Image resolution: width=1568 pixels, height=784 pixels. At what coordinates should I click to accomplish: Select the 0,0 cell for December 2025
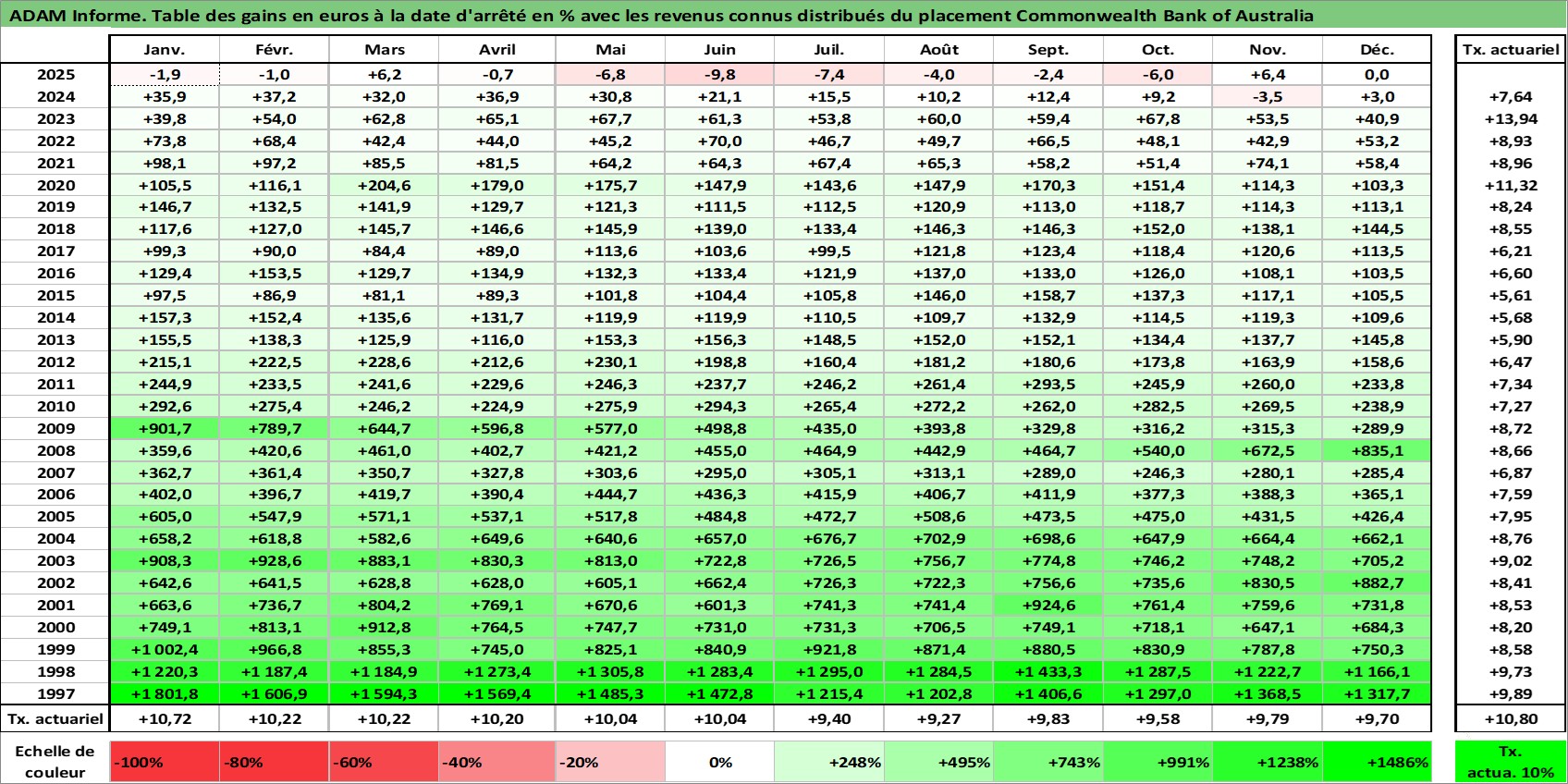click(x=1377, y=75)
